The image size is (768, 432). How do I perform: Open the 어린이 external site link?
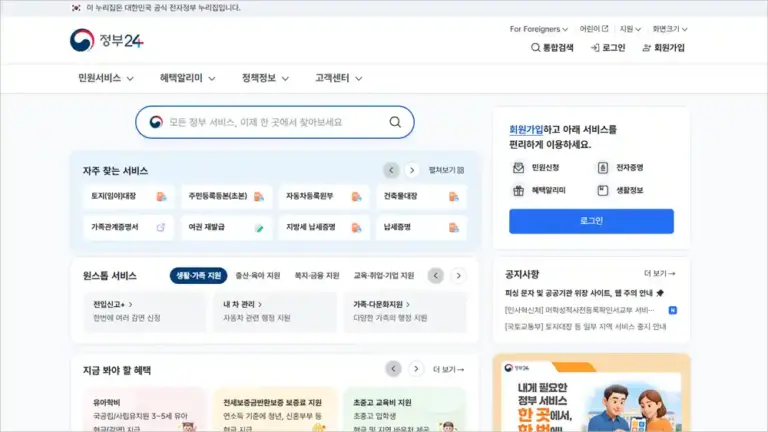594,29
